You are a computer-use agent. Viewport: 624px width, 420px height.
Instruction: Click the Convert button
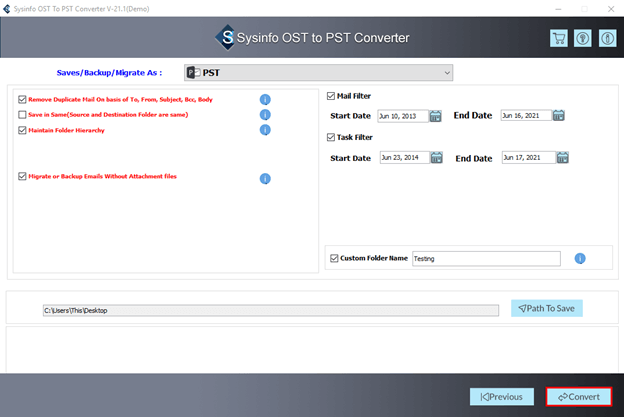click(579, 397)
